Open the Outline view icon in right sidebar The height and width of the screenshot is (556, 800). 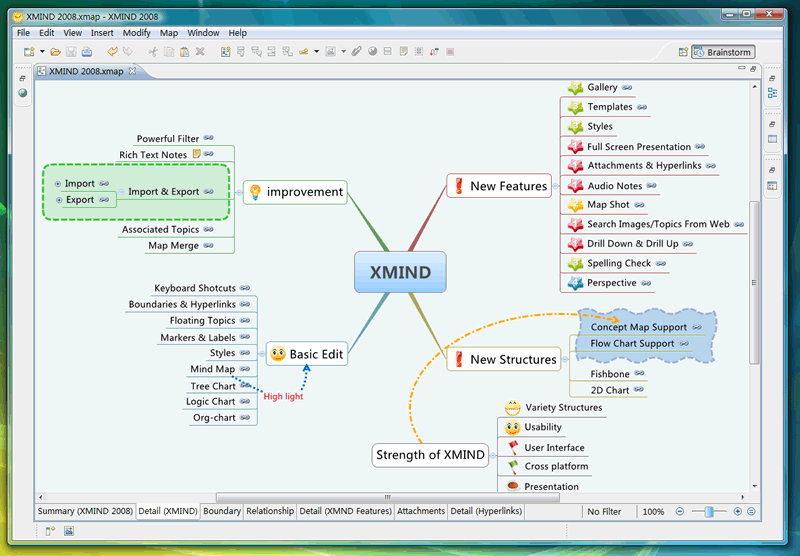(x=772, y=93)
